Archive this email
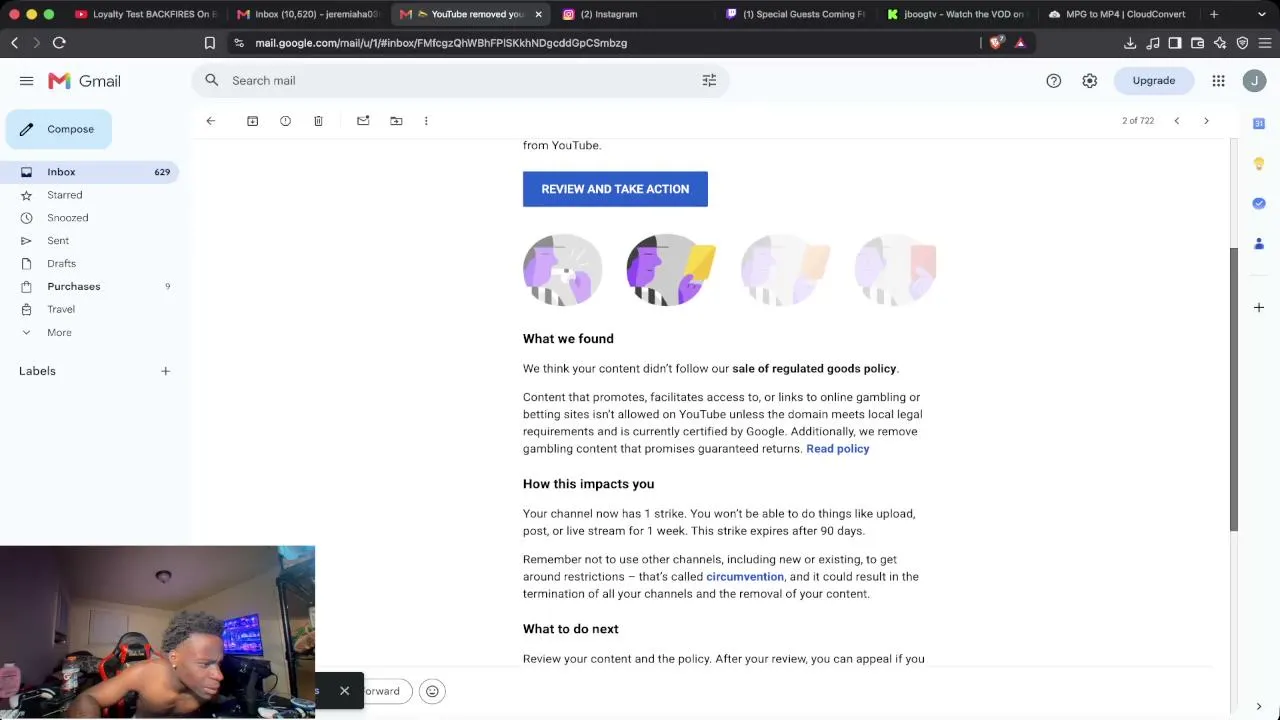 [252, 121]
